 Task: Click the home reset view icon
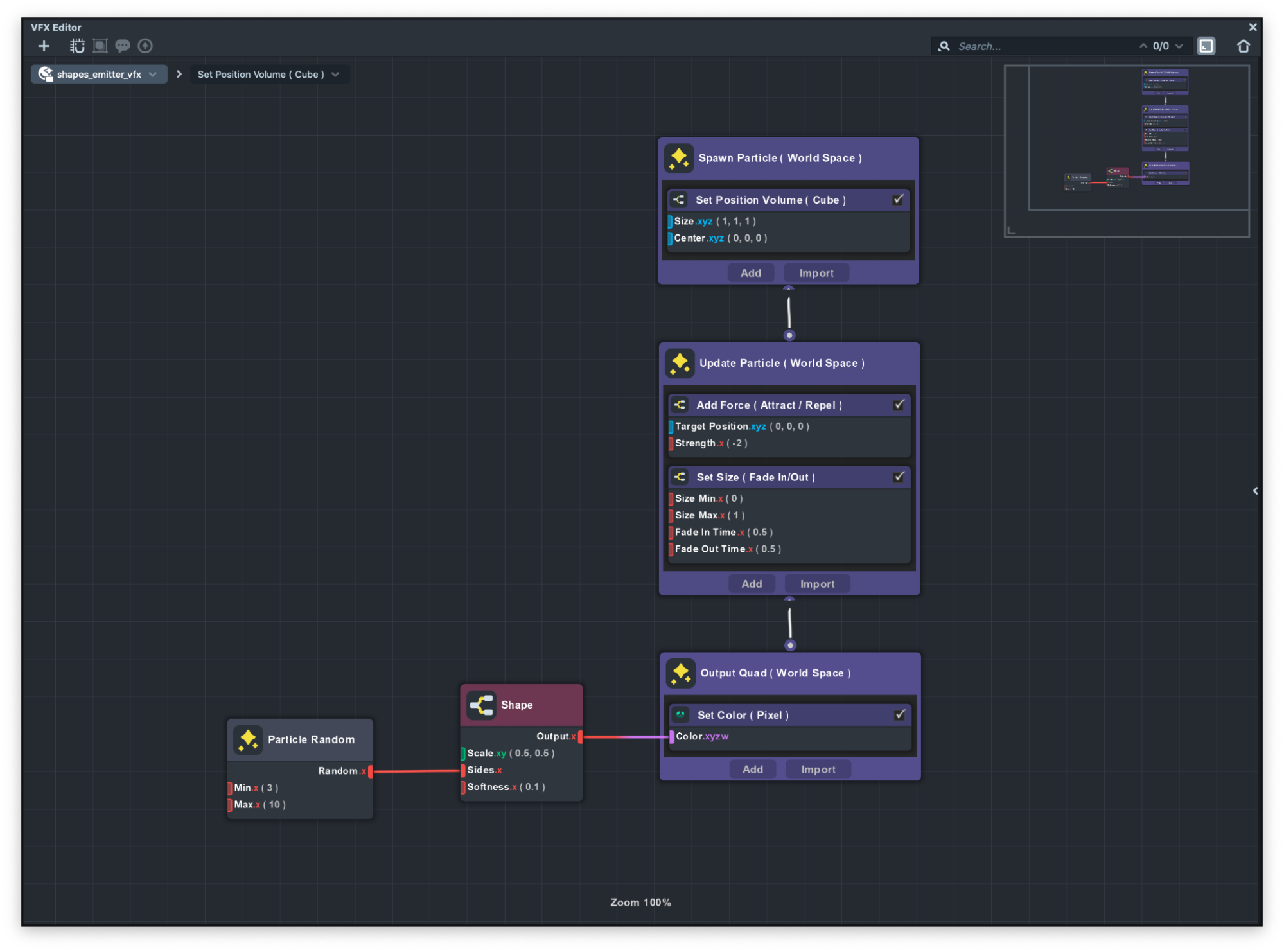(x=1244, y=46)
